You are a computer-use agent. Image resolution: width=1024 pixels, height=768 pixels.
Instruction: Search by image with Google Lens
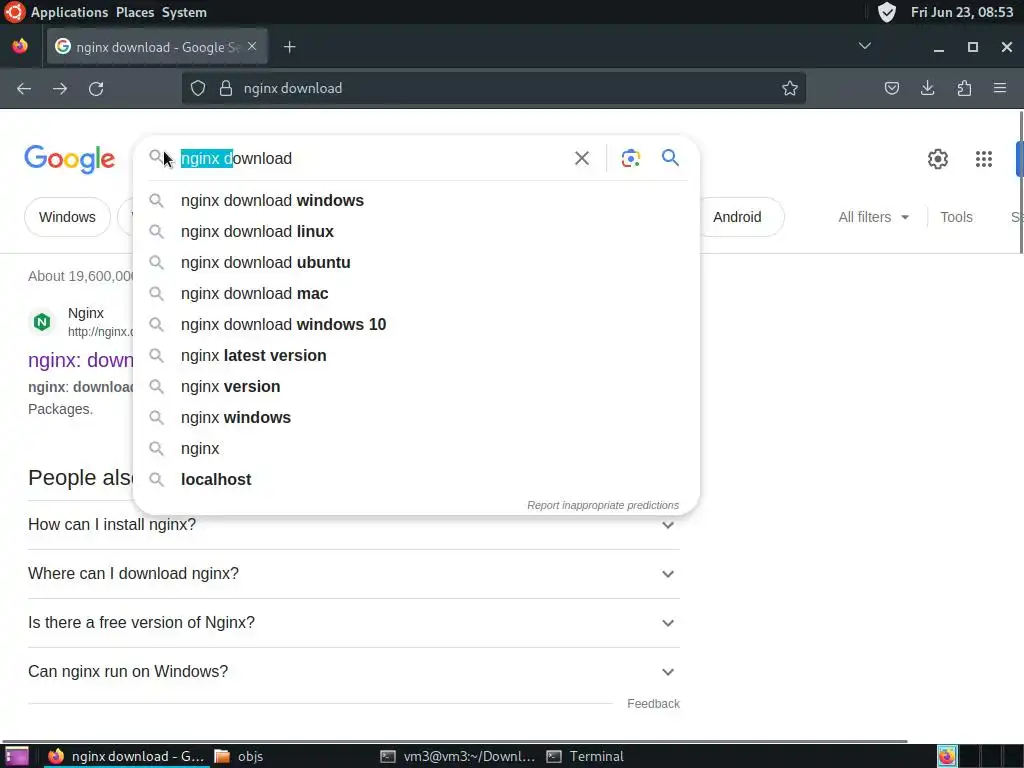[x=630, y=158]
